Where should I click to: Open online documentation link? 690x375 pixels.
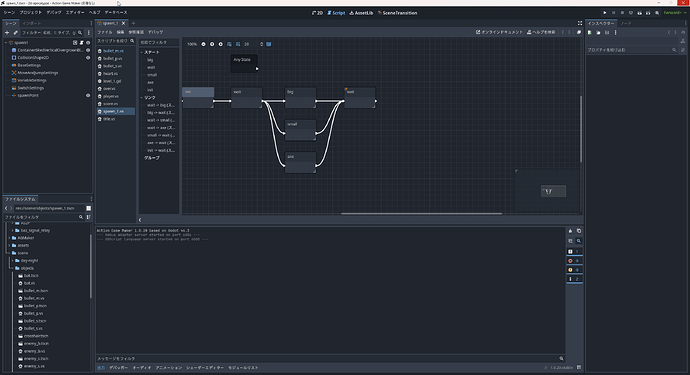(499, 32)
